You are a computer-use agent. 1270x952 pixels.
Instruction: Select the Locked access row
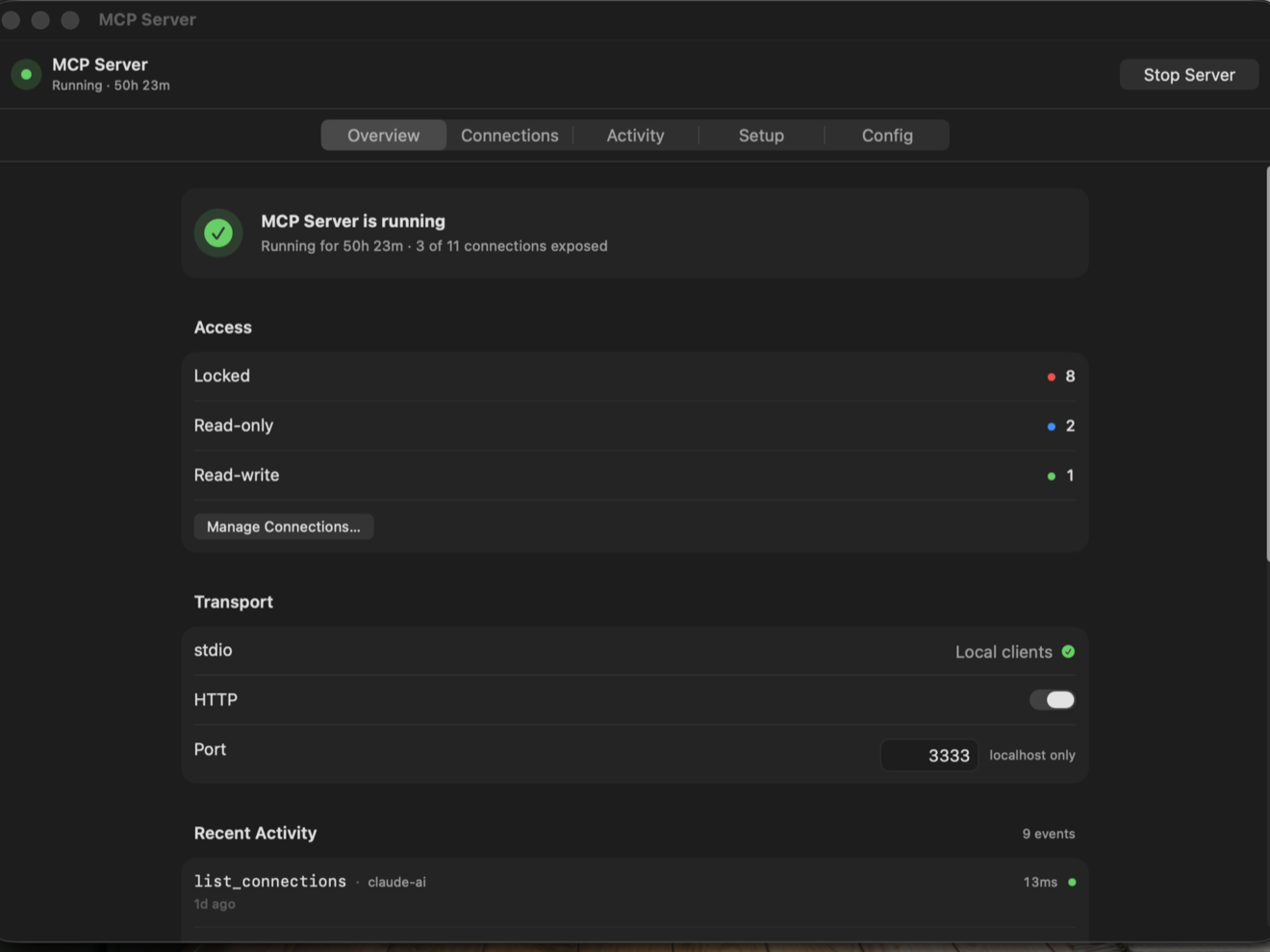click(635, 376)
